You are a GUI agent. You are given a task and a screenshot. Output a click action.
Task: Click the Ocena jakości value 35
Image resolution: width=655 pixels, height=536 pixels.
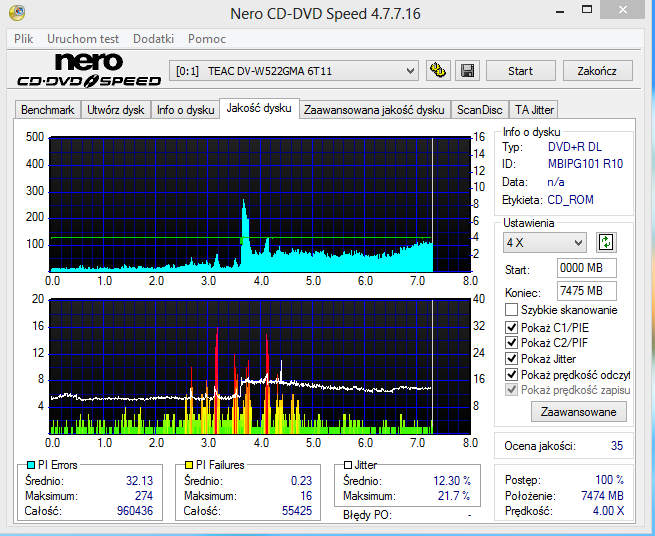[617, 446]
